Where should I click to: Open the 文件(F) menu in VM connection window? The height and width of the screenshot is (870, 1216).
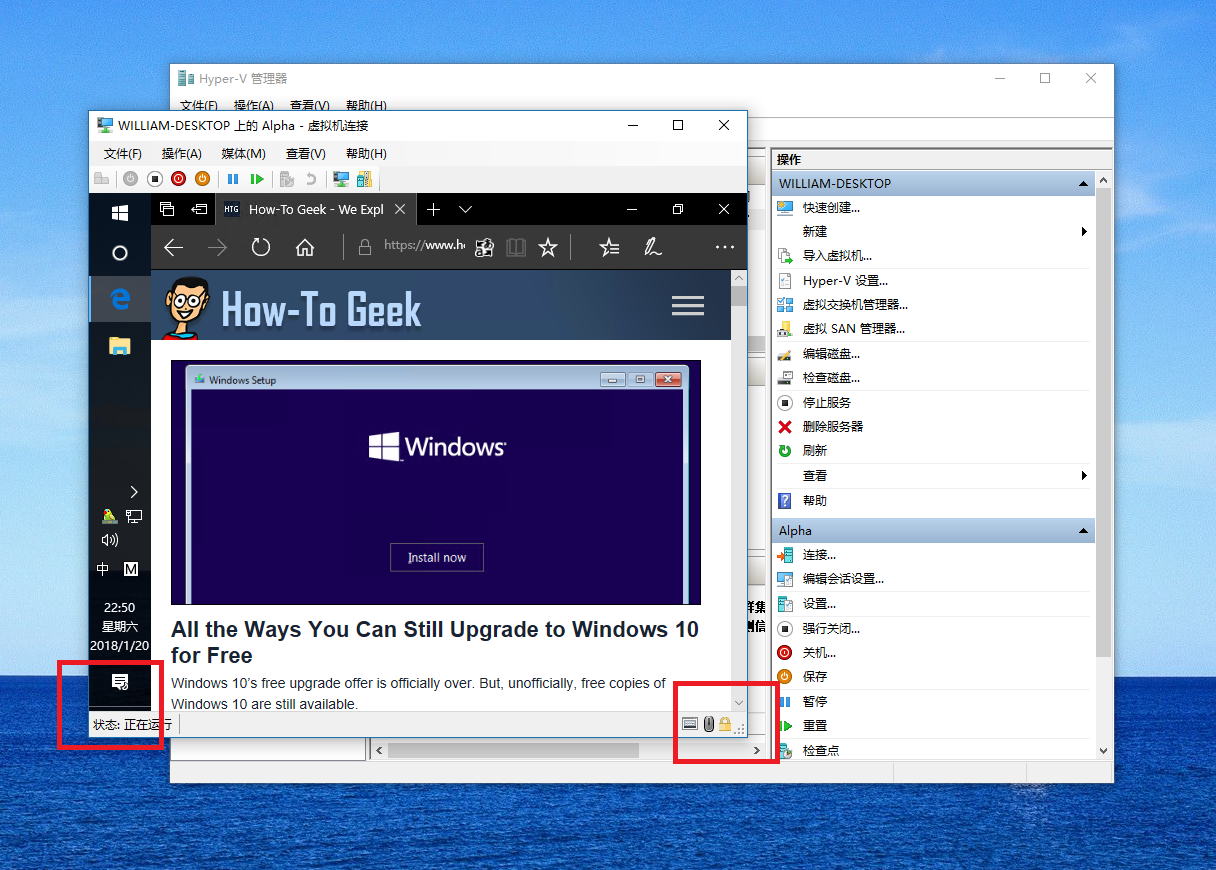[123, 154]
